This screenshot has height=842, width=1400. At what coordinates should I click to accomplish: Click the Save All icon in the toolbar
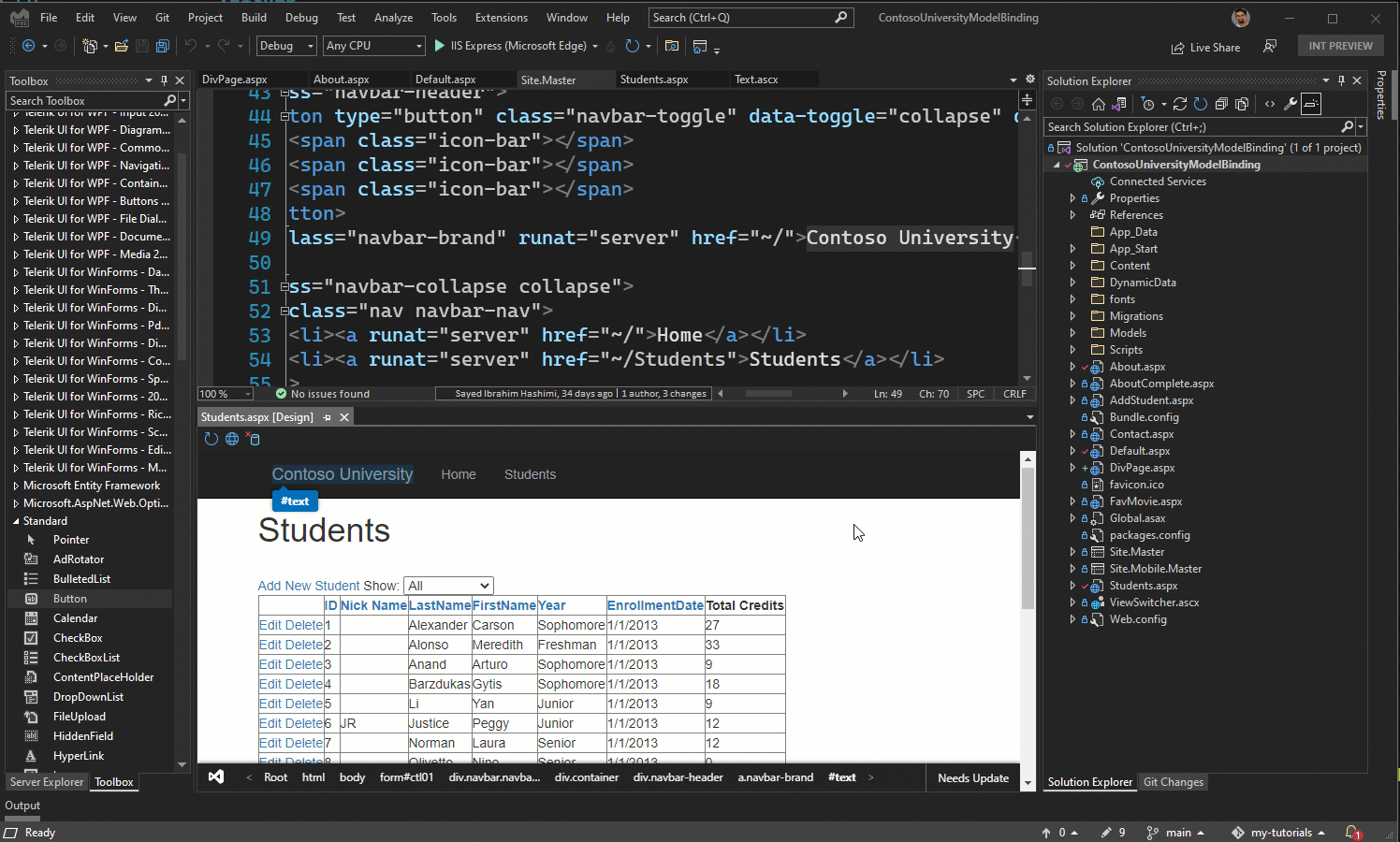coord(163,46)
